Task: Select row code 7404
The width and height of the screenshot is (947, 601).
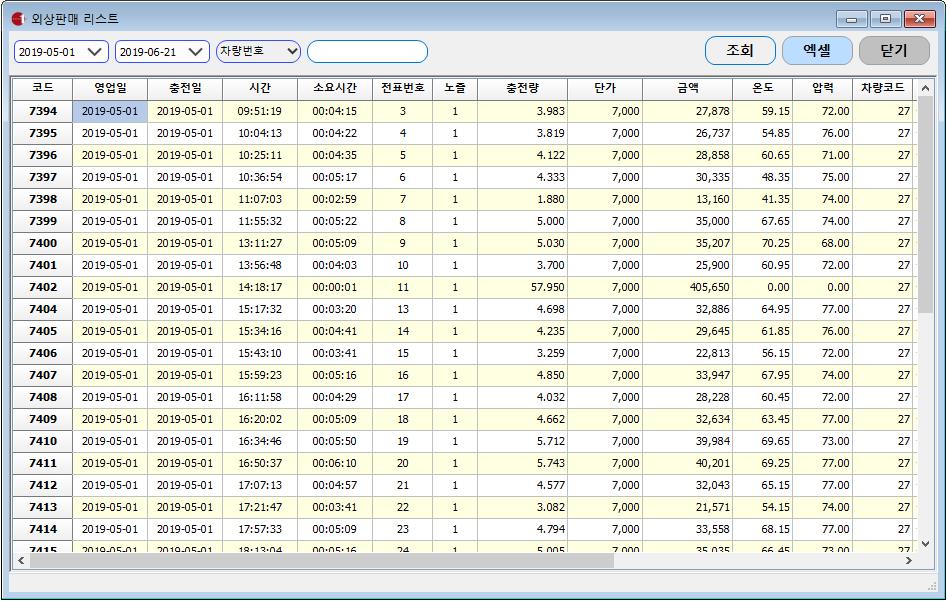Action: coord(43,309)
